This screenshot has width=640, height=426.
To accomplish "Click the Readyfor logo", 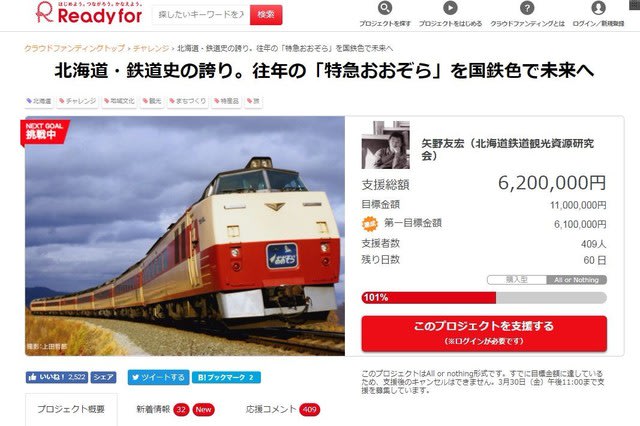I will (x=89, y=12).
